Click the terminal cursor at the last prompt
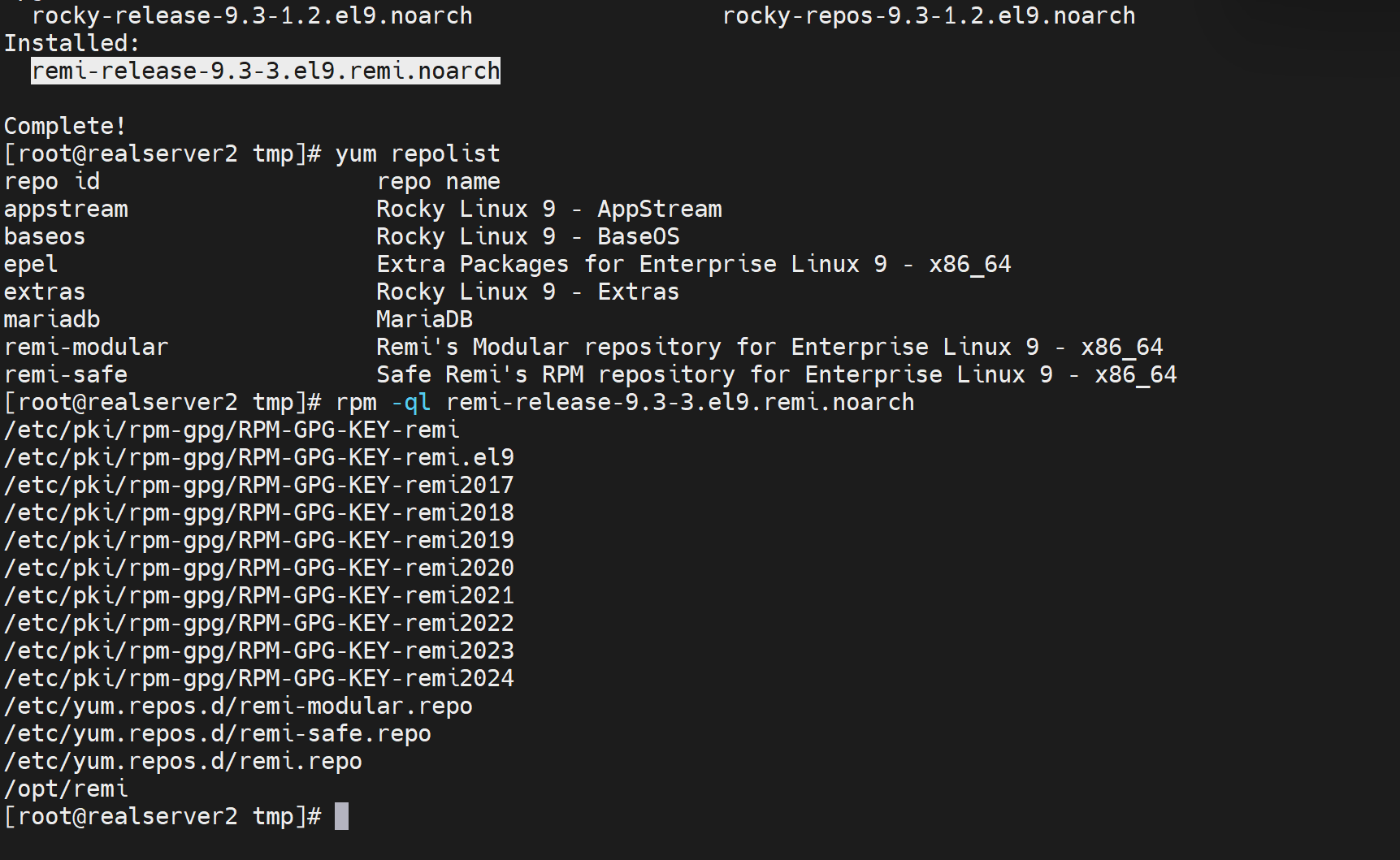Image resolution: width=1400 pixels, height=860 pixels. pyautogui.click(x=342, y=816)
